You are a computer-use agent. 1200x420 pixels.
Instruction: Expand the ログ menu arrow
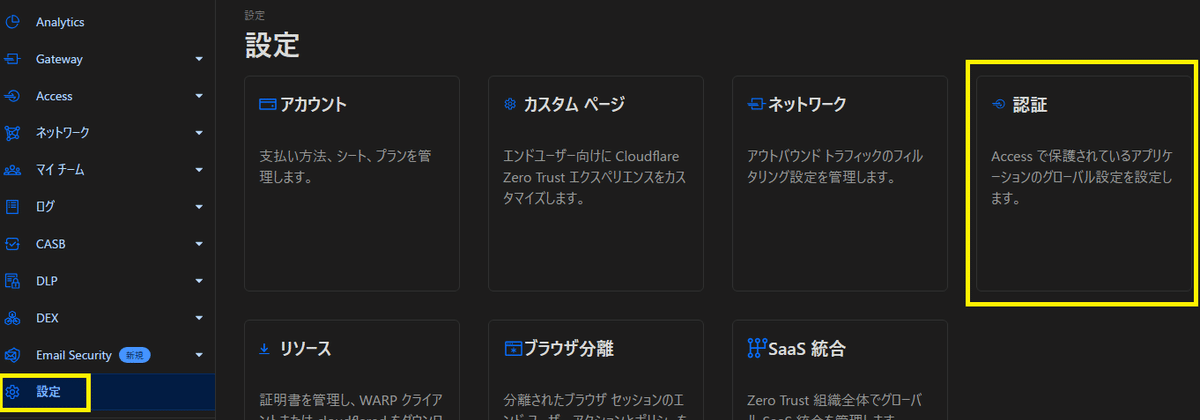[199, 207]
